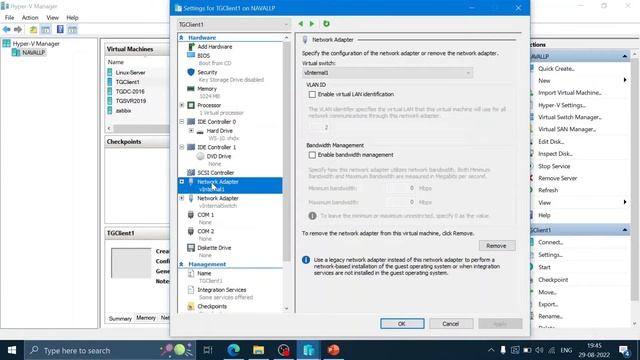
Task: Select NAWALLP server in tree
Action: (x=33, y=53)
